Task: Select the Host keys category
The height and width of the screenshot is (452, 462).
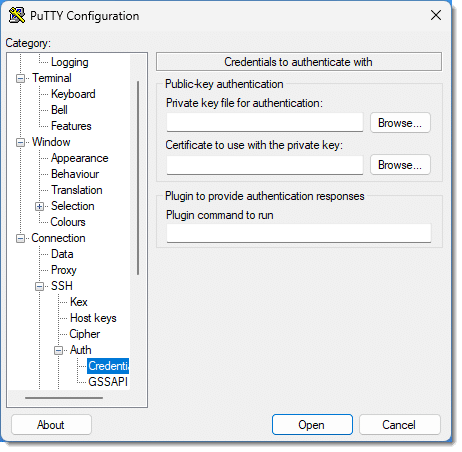Action: 93,318
